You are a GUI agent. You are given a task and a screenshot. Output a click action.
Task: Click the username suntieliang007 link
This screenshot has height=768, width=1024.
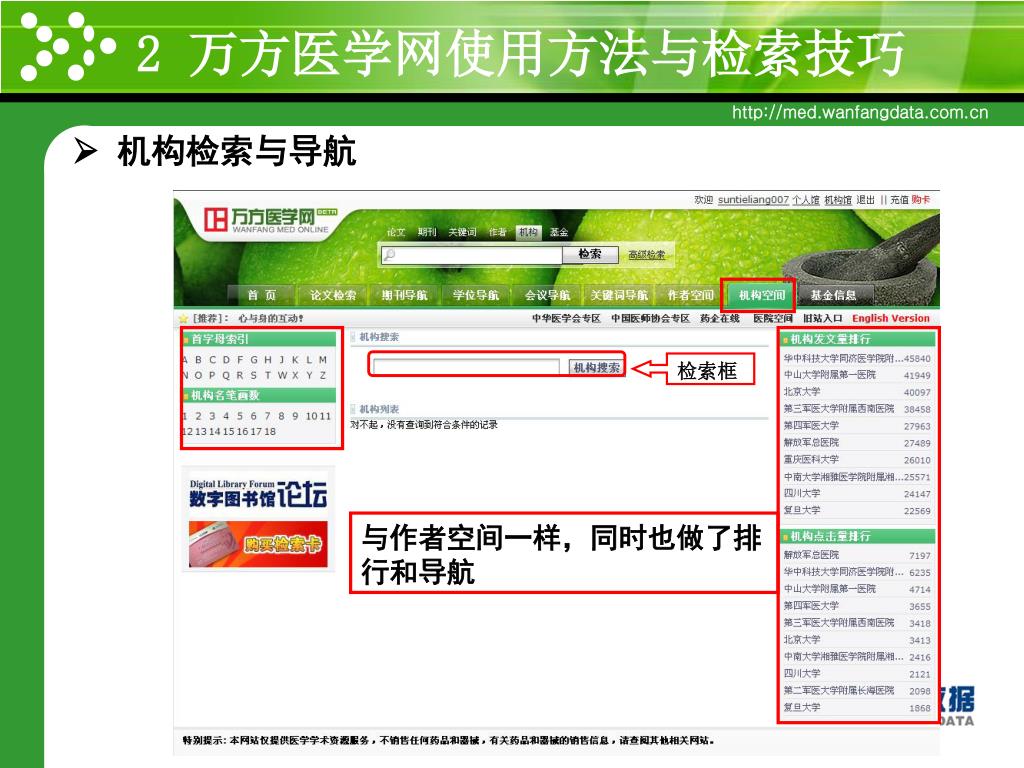[x=753, y=200]
